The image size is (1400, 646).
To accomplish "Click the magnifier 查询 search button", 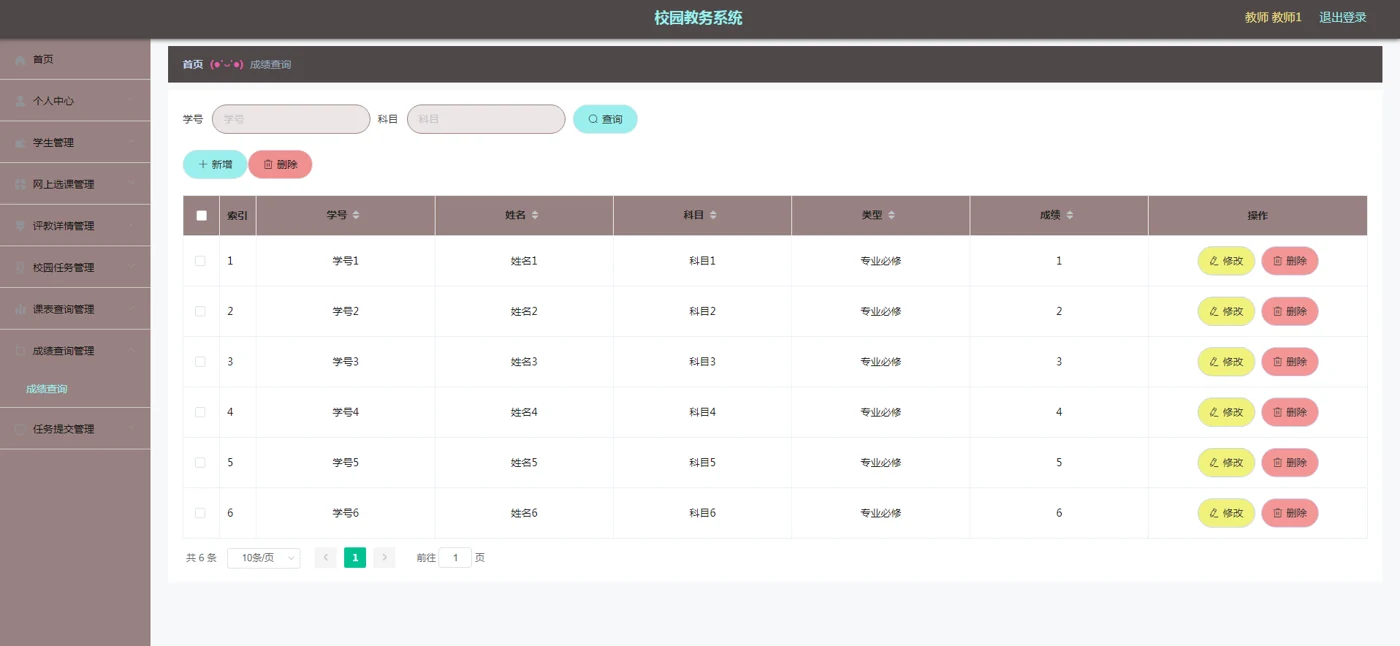I will click(x=605, y=119).
